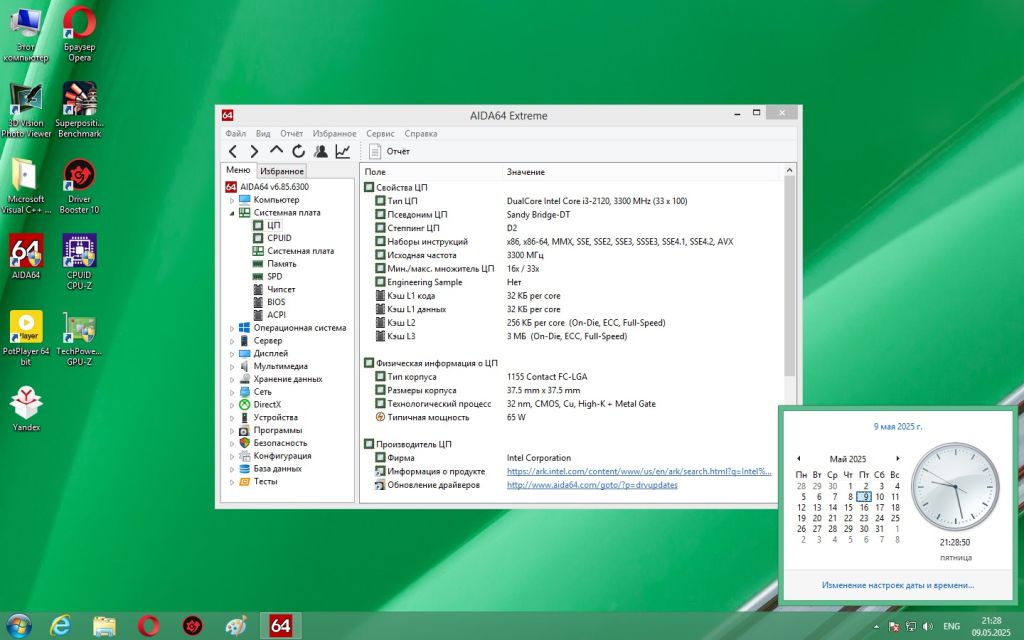Open 3D Vision Photo Viewer desktop icon
Image resolution: width=1024 pixels, height=640 pixels.
(x=26, y=110)
